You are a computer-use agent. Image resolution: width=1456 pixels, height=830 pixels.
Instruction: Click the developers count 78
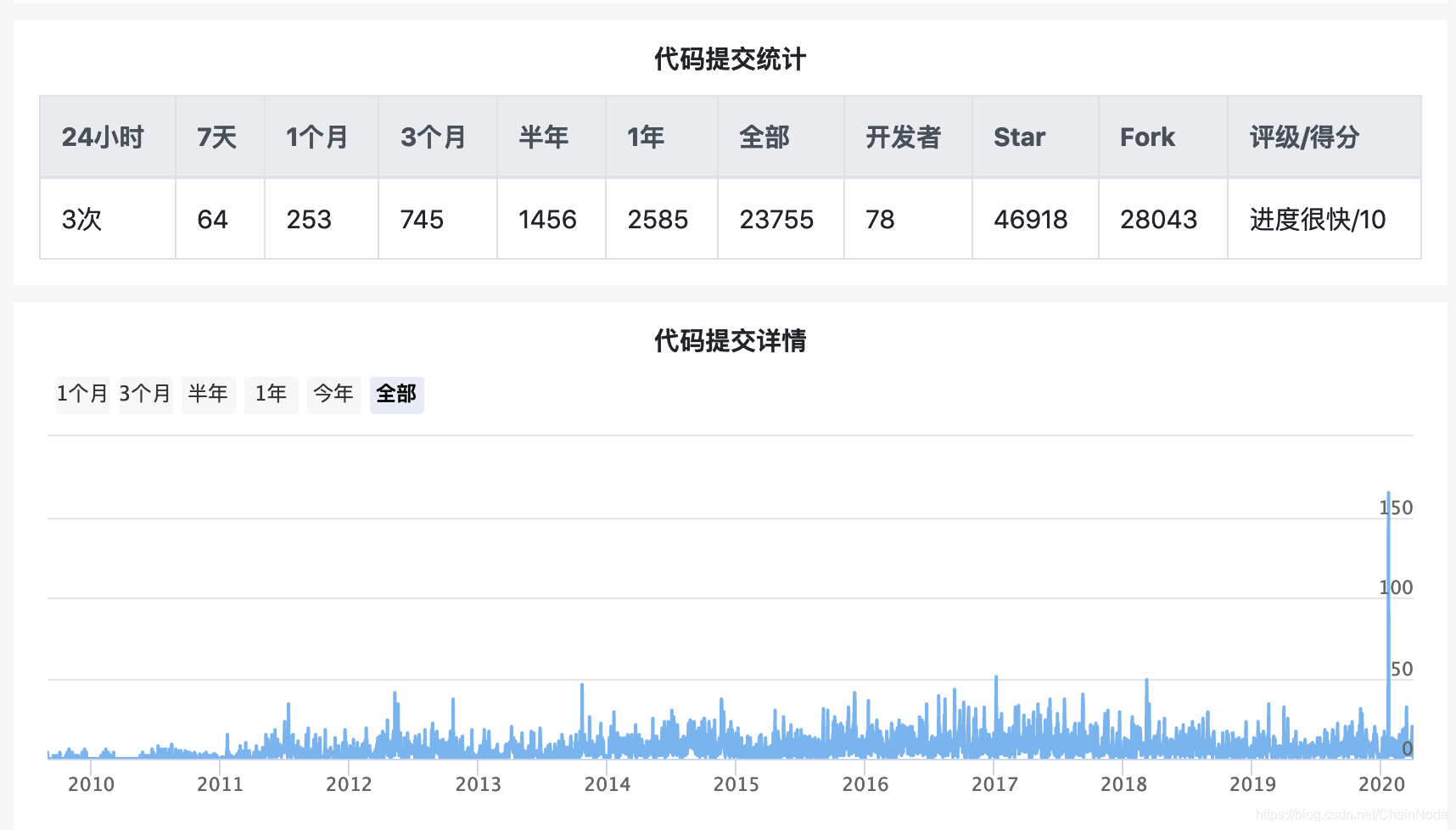click(x=908, y=219)
